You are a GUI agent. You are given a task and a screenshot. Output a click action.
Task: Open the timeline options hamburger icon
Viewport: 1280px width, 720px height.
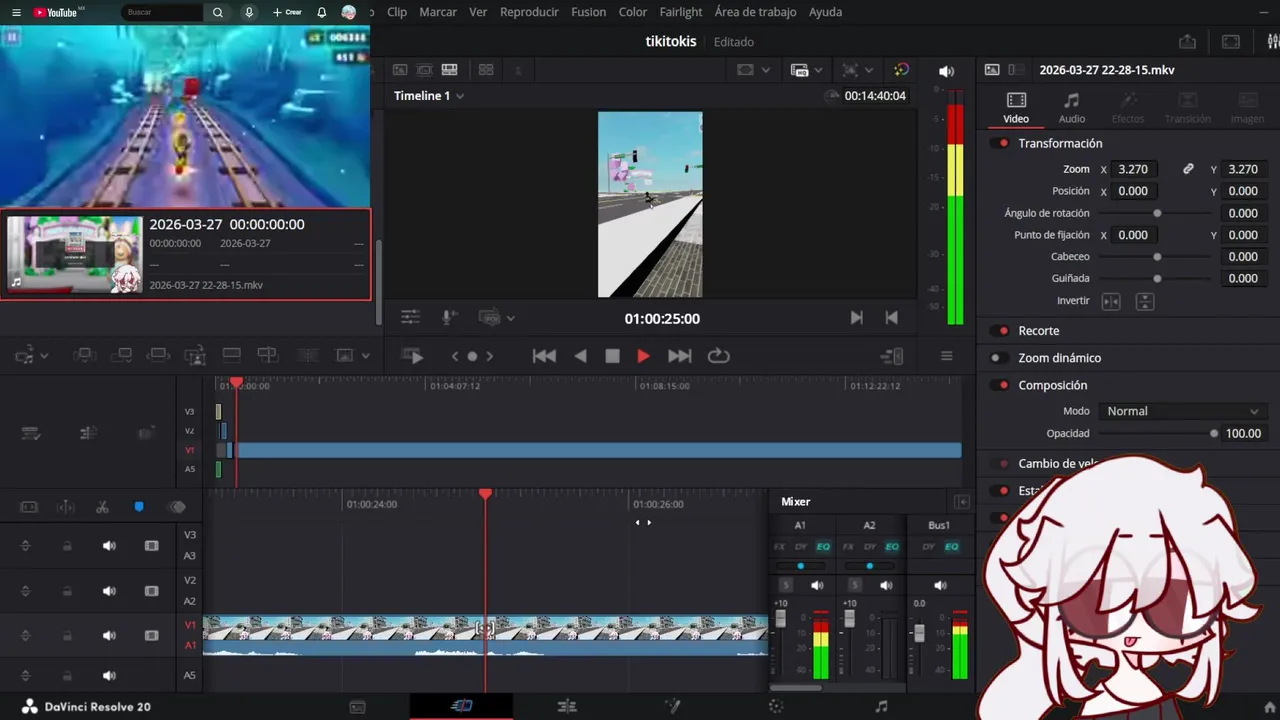946,356
